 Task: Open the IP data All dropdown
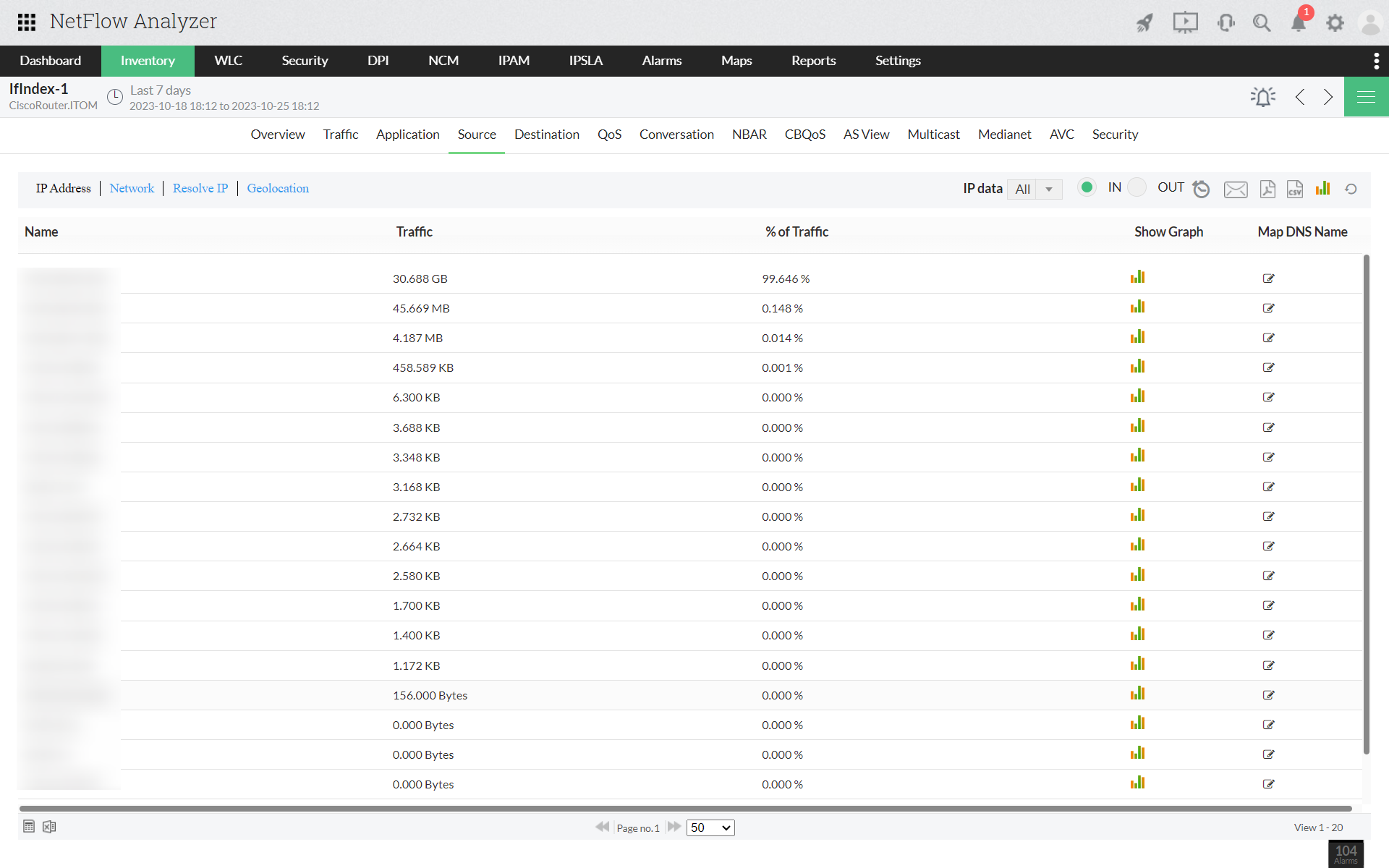point(1035,189)
